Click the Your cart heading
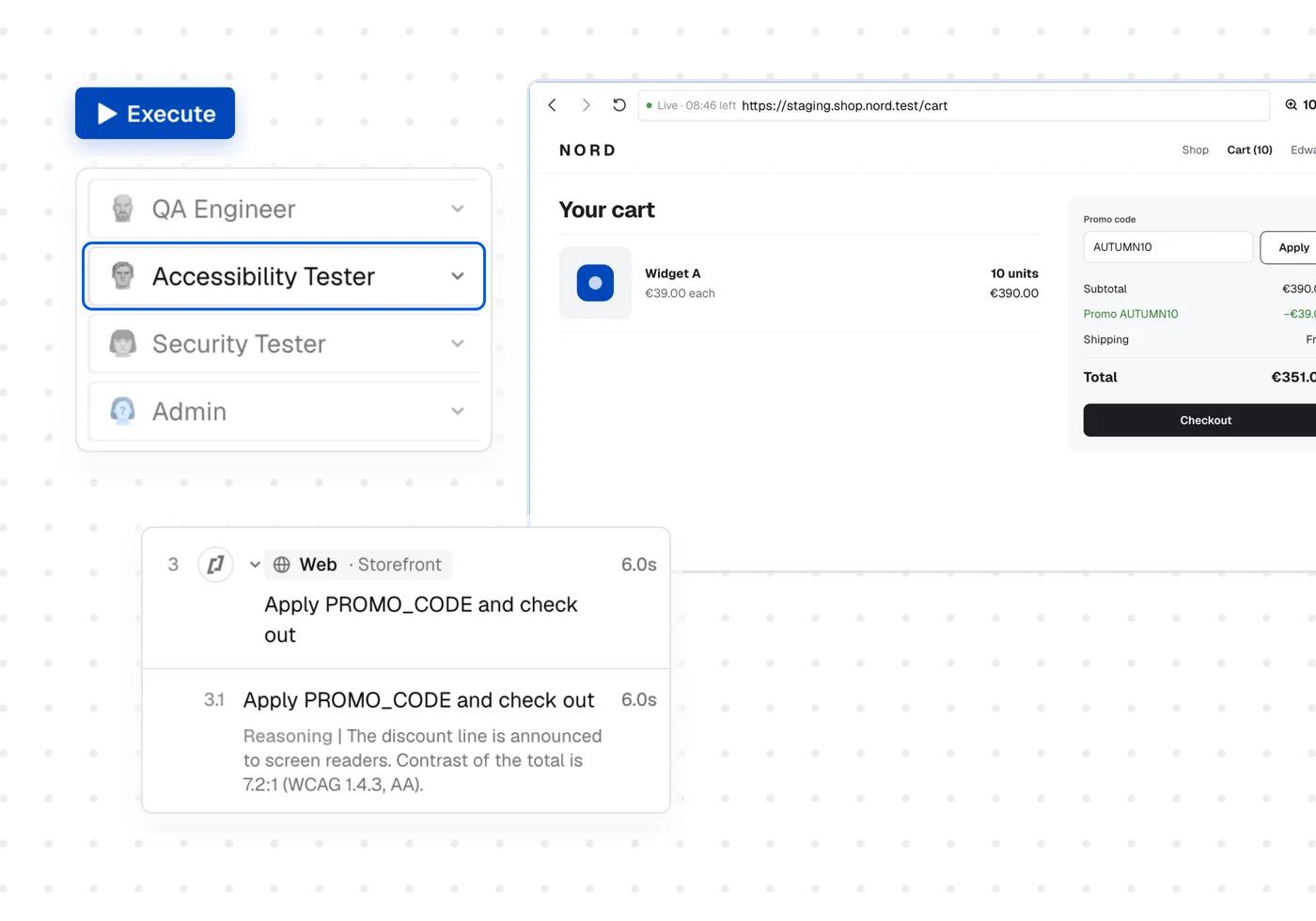The image size is (1316, 921). coord(607,211)
